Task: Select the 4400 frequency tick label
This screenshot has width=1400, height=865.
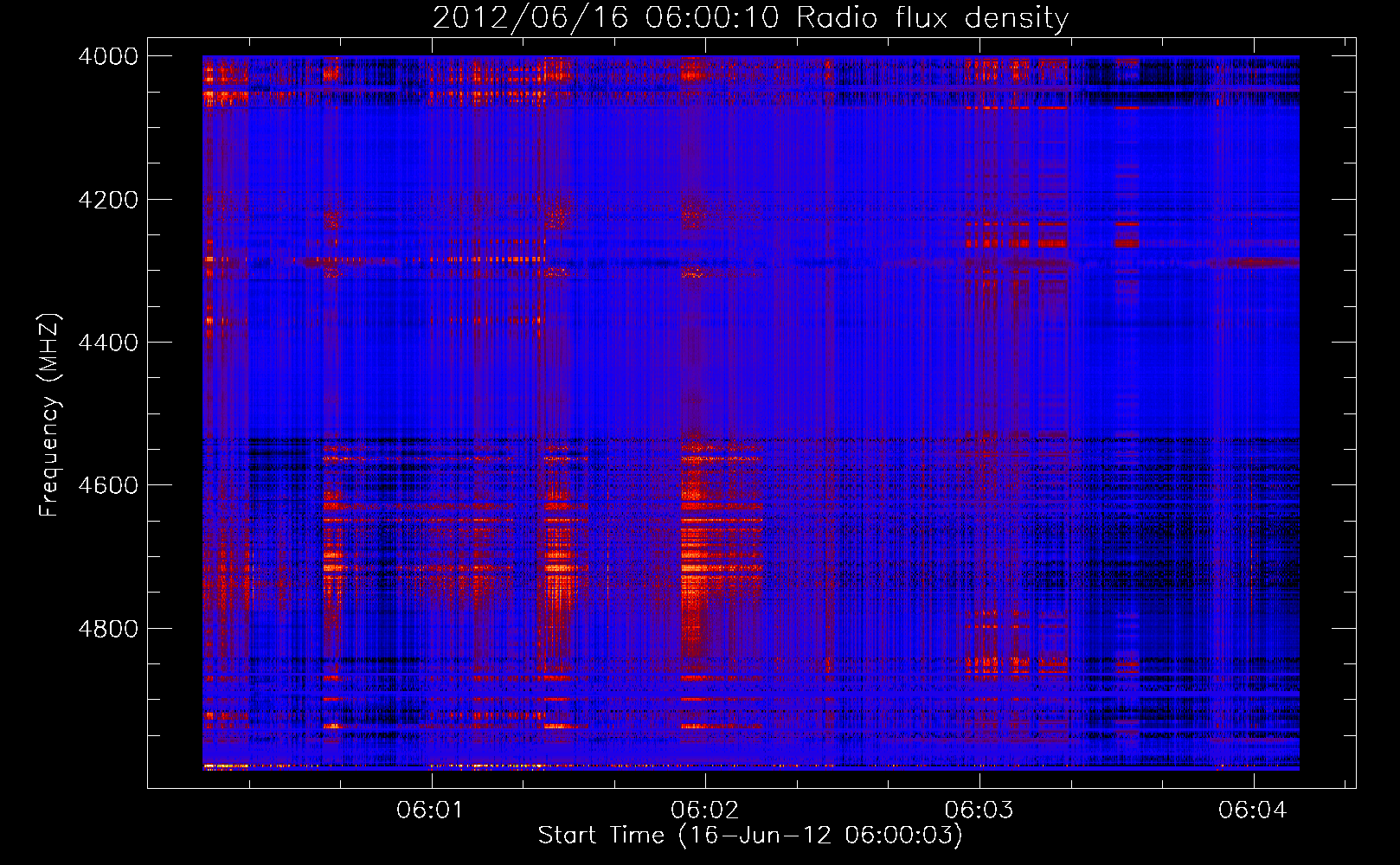Action: click(108, 343)
